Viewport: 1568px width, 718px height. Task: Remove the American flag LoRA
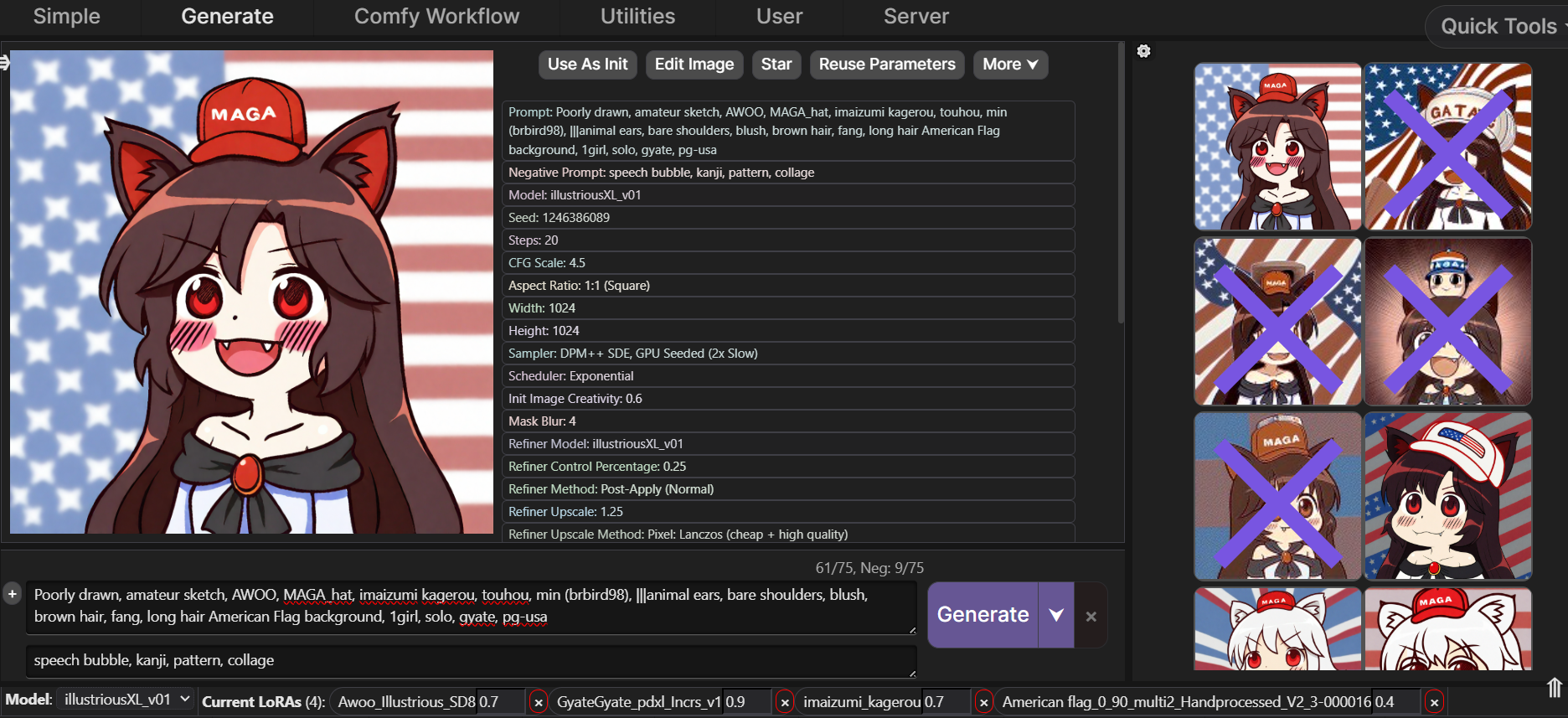(1434, 702)
